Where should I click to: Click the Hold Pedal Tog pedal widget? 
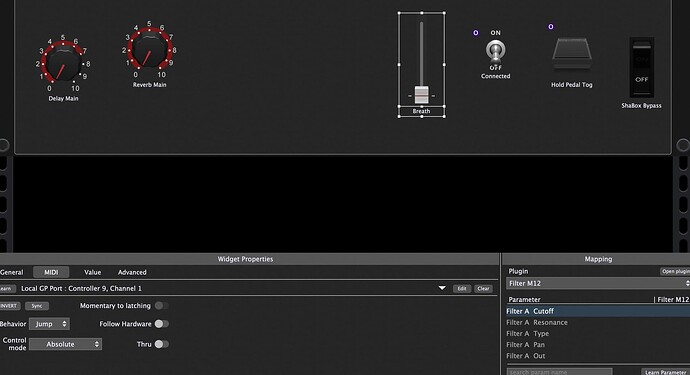(x=572, y=54)
